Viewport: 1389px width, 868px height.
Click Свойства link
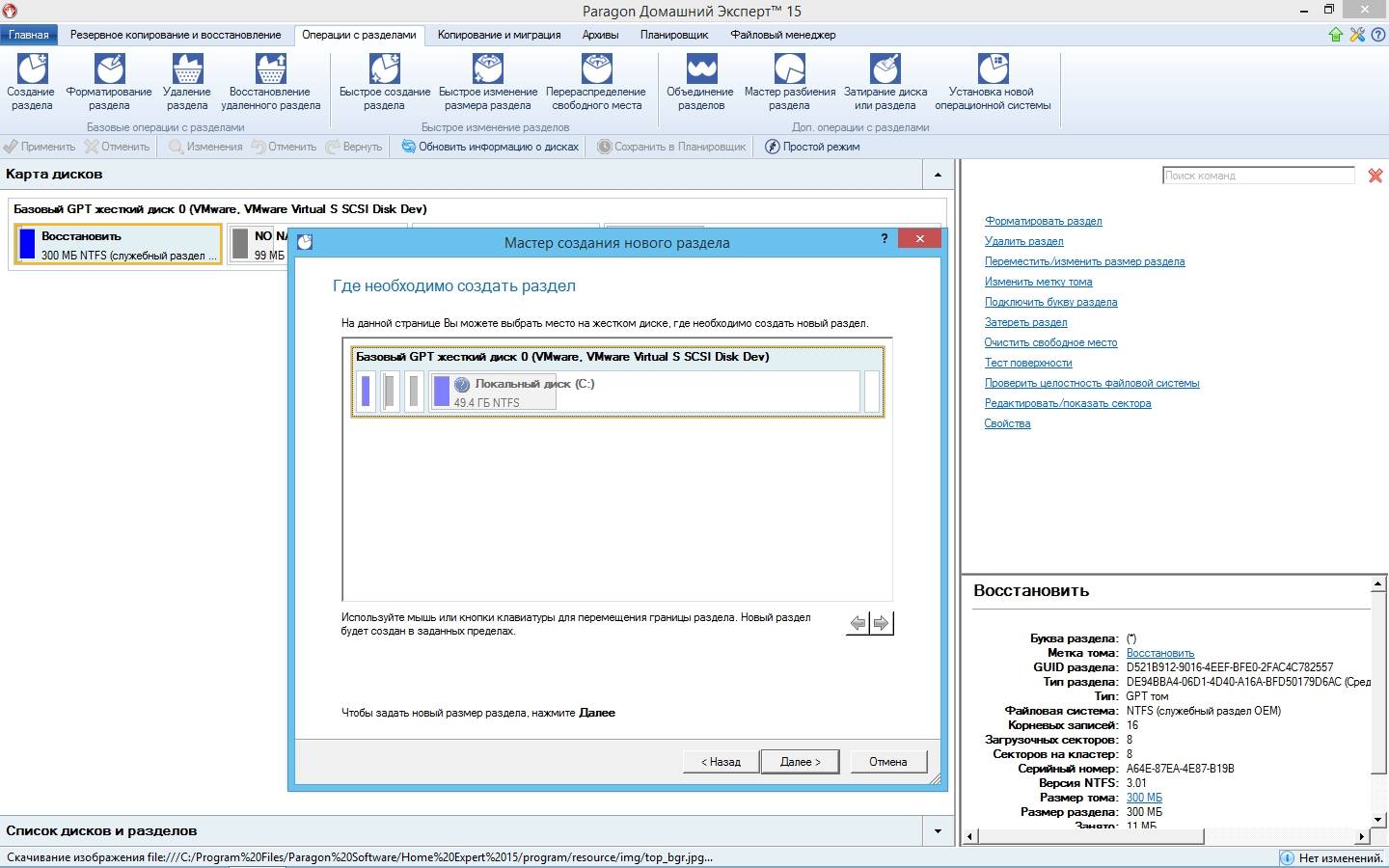point(1007,423)
